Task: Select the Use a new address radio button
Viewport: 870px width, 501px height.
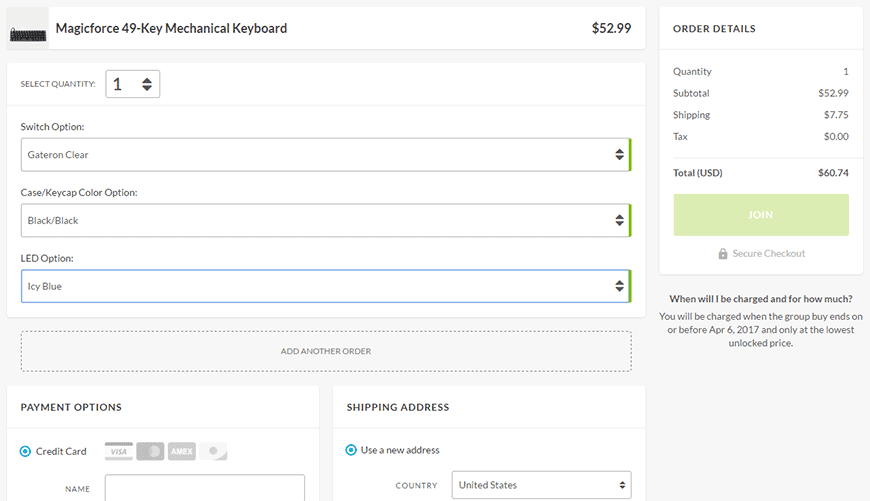Action: click(351, 450)
